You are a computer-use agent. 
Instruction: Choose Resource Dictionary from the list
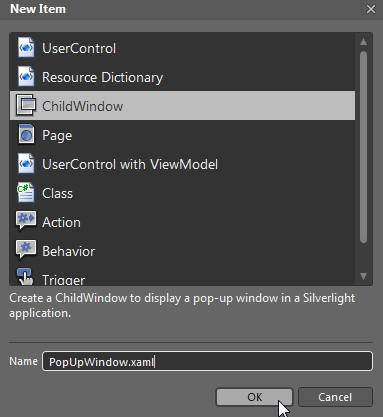point(182,77)
